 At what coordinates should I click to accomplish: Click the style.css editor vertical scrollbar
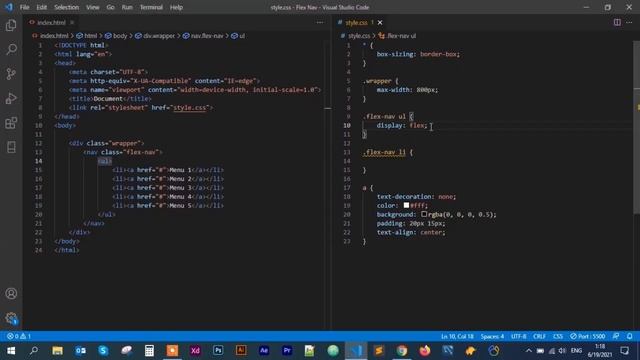coord(636,127)
